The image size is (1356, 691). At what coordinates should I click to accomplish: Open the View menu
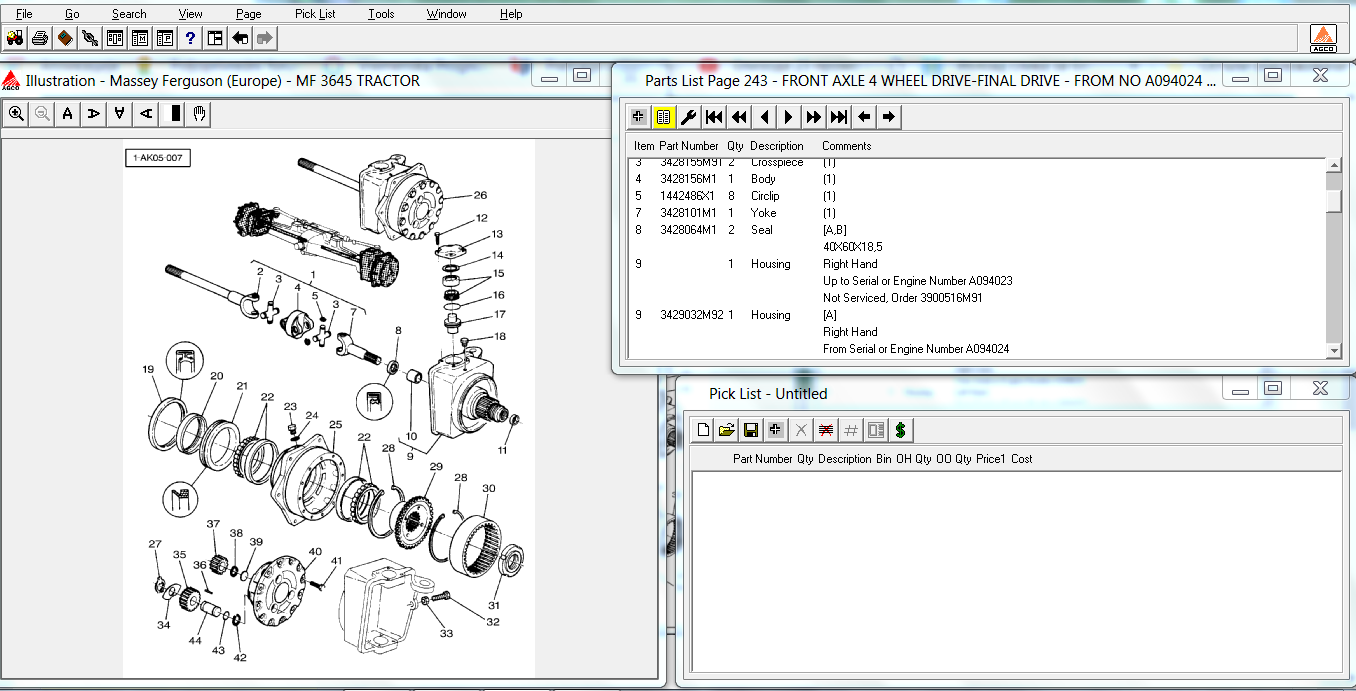point(191,14)
